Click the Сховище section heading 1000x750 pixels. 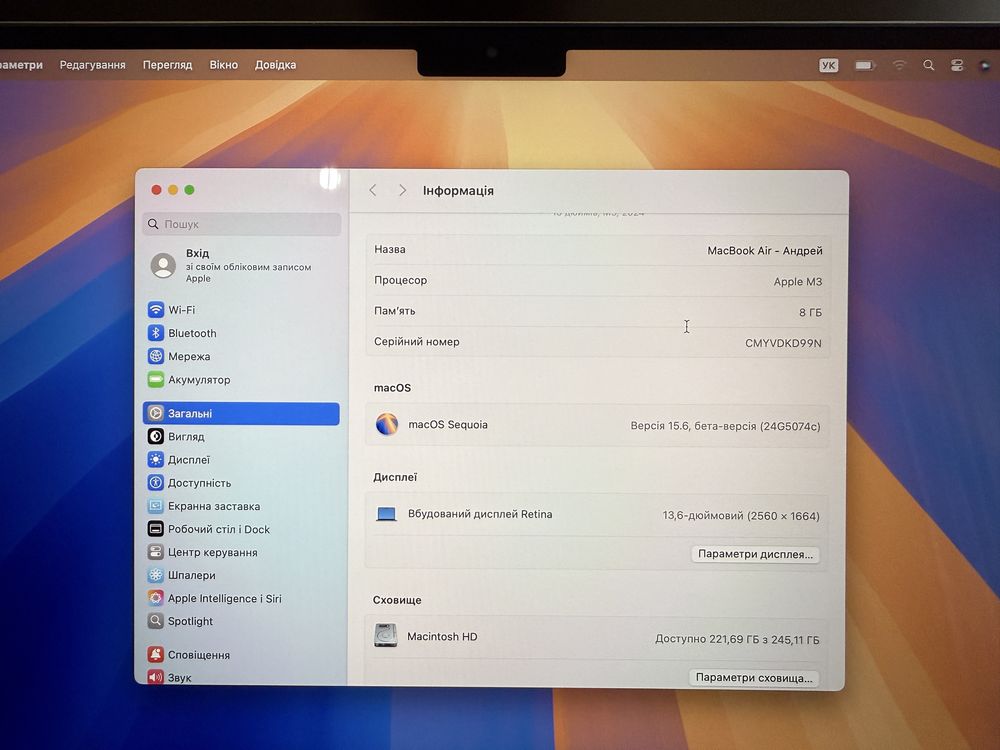[397, 600]
